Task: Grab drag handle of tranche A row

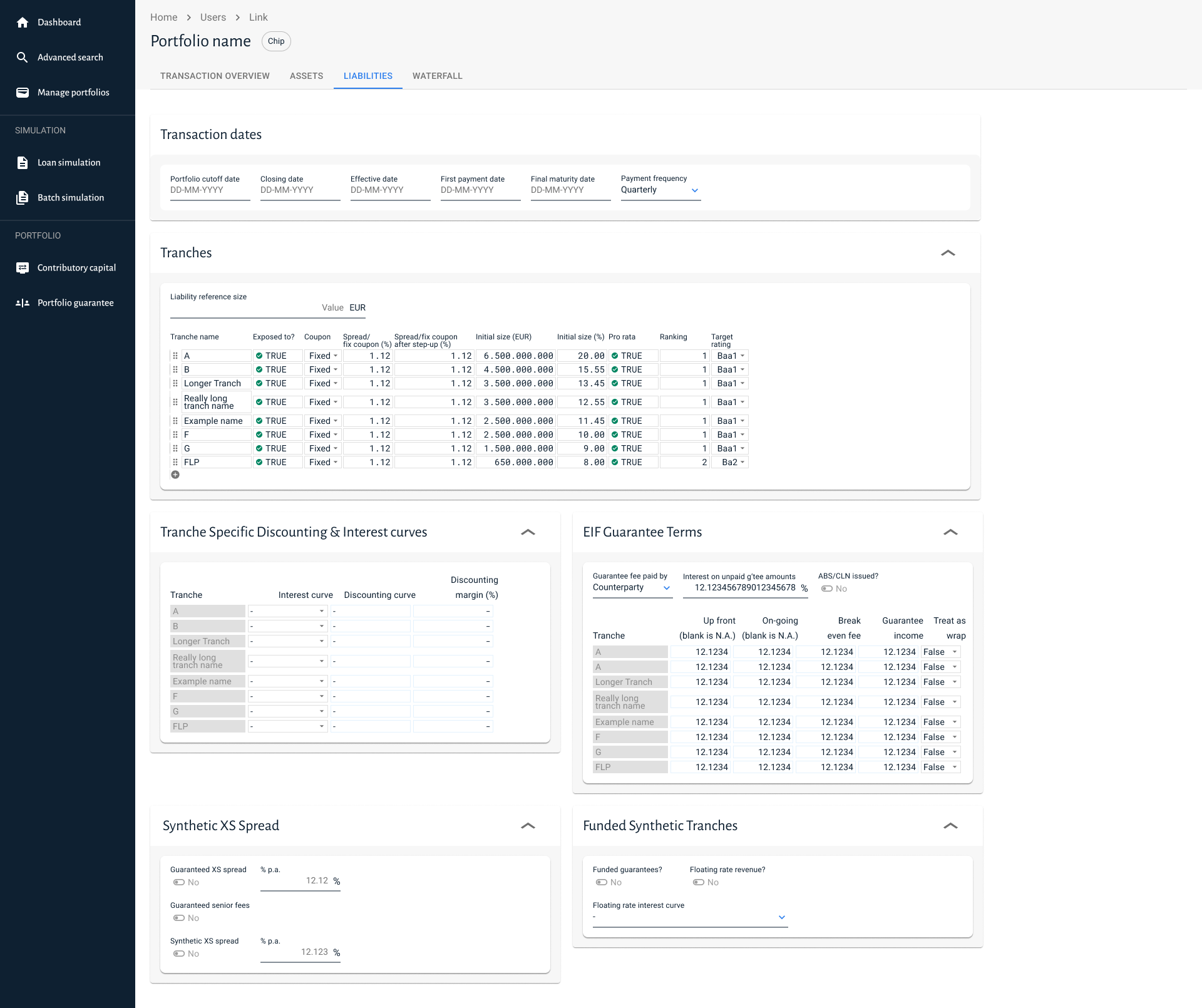Action: coord(175,356)
